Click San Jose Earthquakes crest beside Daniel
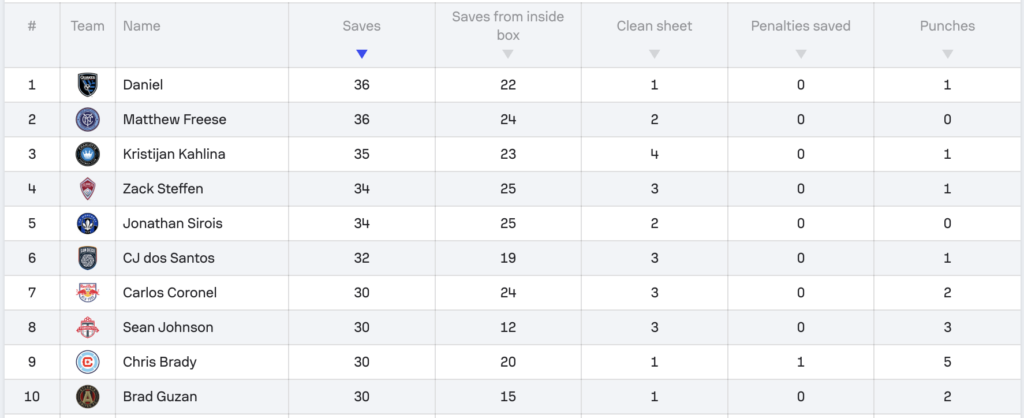 (x=88, y=85)
